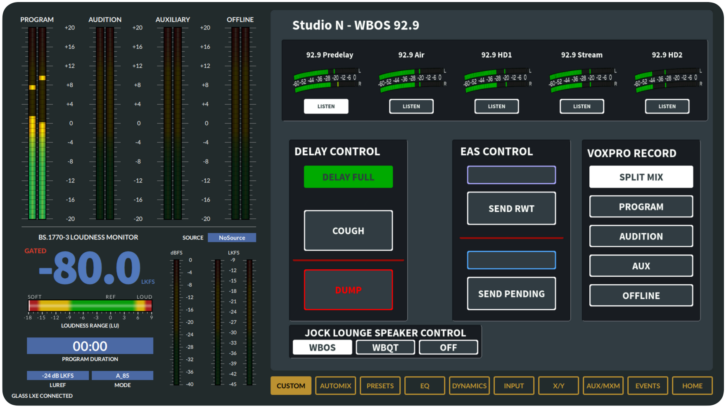The width and height of the screenshot is (726, 408).
Task: Click the AUXILIARY level meter
Action: (172, 123)
